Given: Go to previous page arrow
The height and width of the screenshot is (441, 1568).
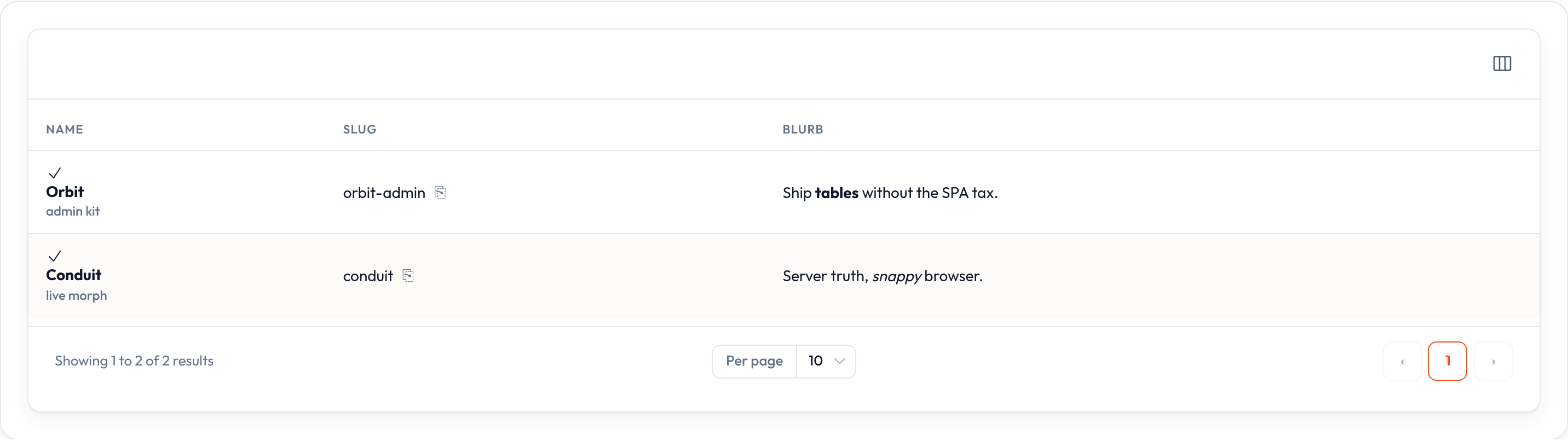Looking at the screenshot, I should [1403, 362].
